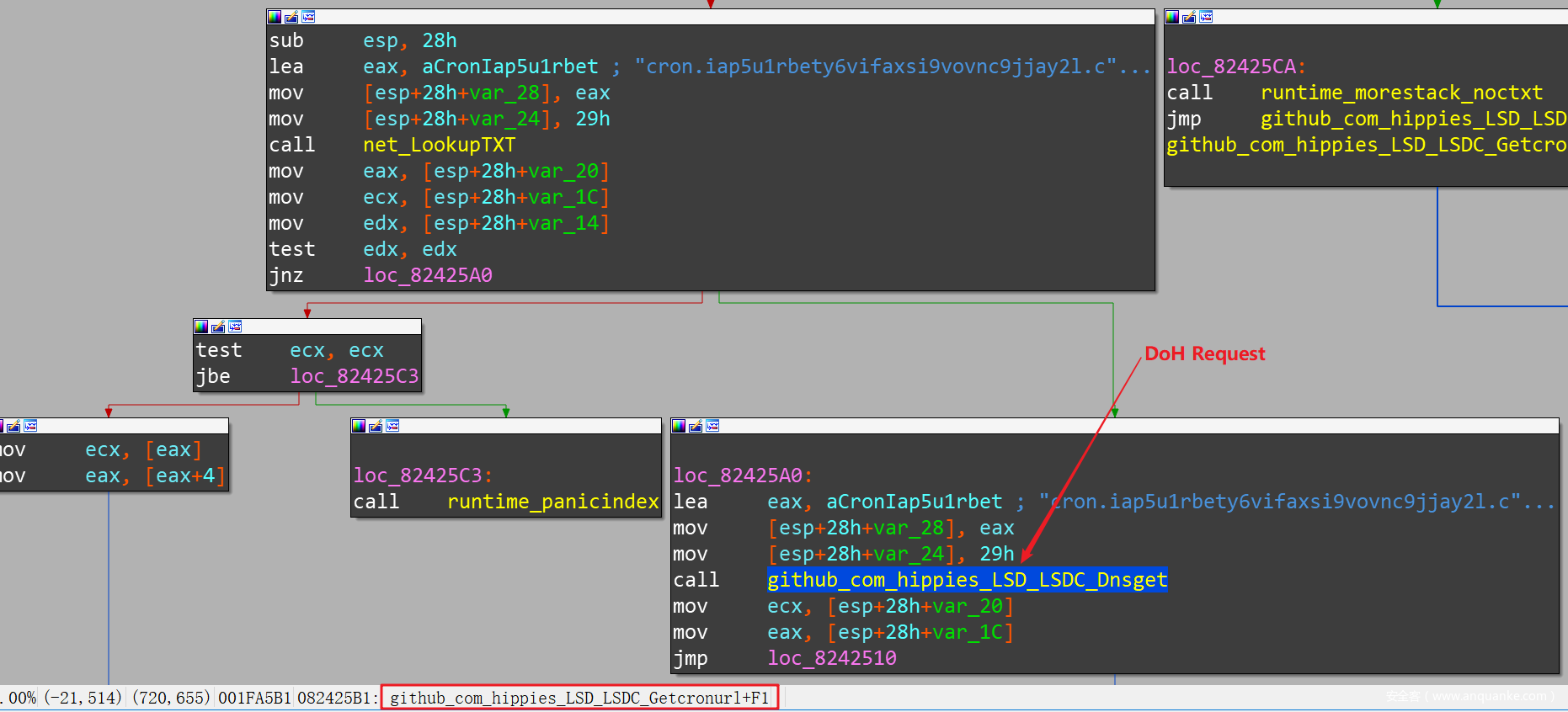Click the group icon on the loc_82425C3 node
Viewport: 1568px width, 712px height.
tap(392, 426)
